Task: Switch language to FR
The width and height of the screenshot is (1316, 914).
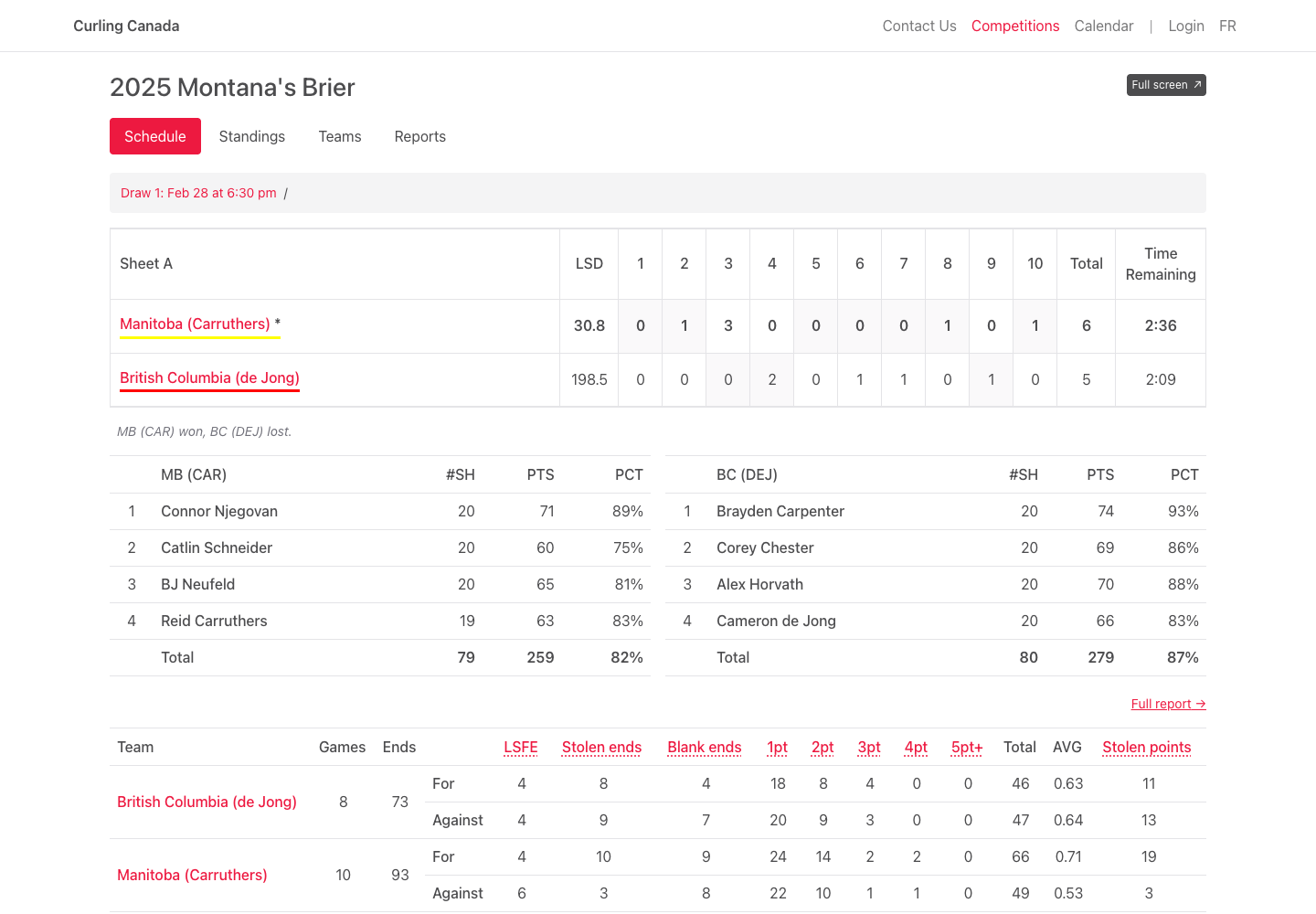Action: coord(1227,26)
